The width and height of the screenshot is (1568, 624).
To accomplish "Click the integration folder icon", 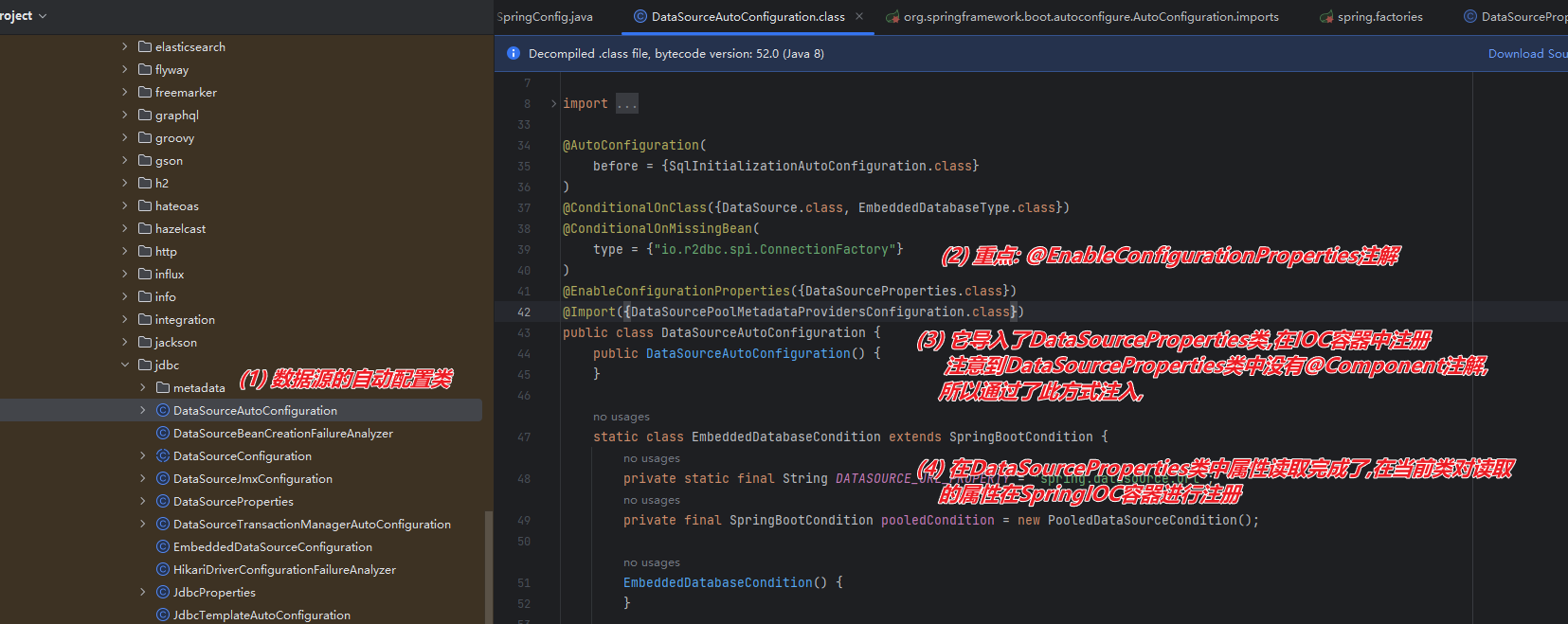I will tap(145, 319).
